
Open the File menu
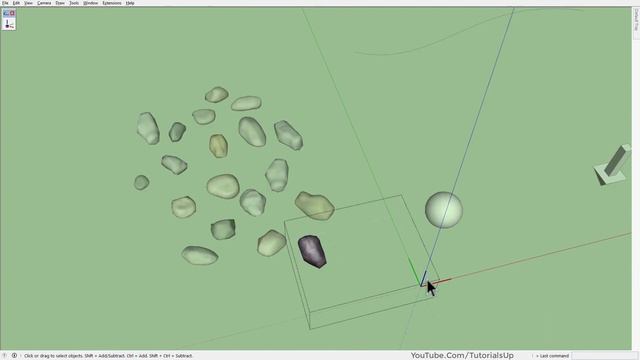(5, 3)
